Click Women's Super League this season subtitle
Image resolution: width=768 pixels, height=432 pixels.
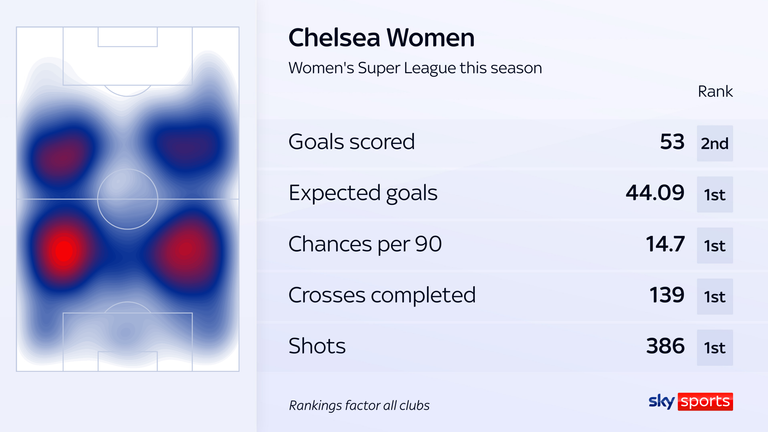point(415,68)
